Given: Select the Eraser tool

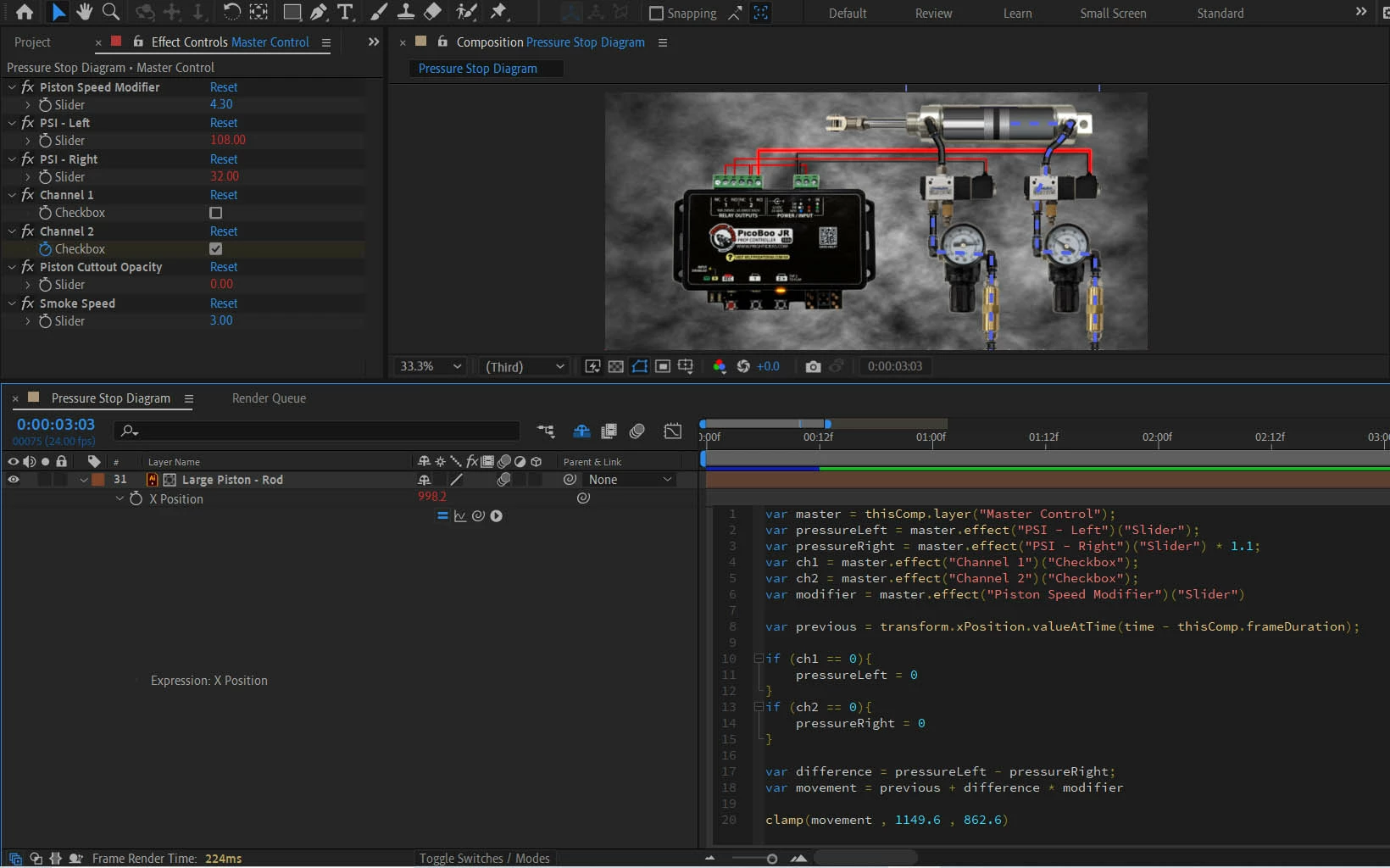Looking at the screenshot, I should tap(432, 12).
